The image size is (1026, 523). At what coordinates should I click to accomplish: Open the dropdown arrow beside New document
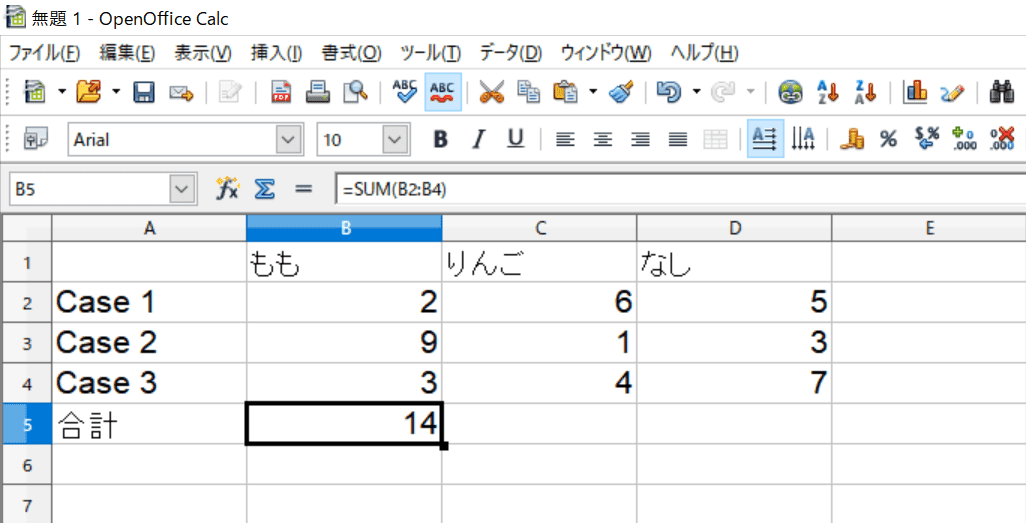click(x=62, y=92)
